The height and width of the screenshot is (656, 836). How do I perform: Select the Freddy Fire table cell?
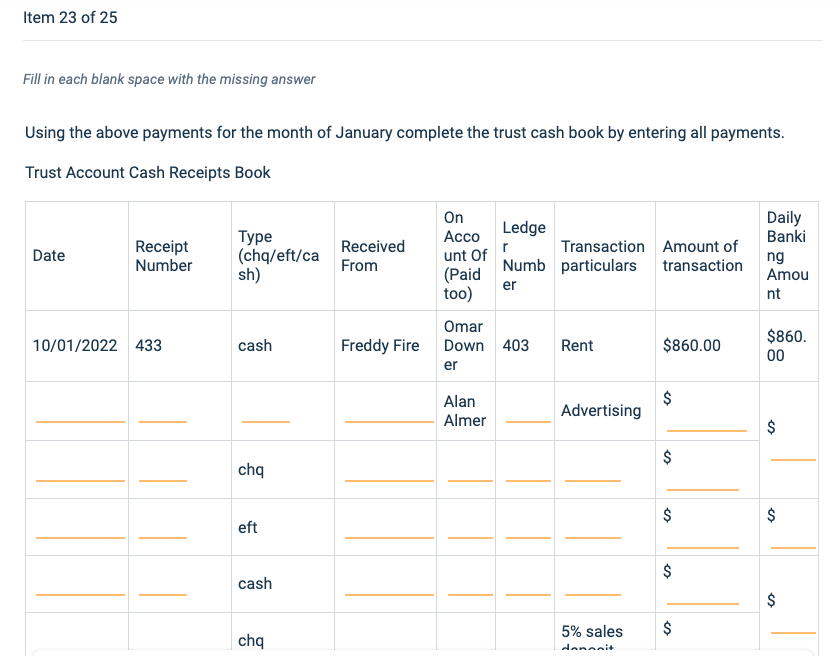[x=379, y=345]
